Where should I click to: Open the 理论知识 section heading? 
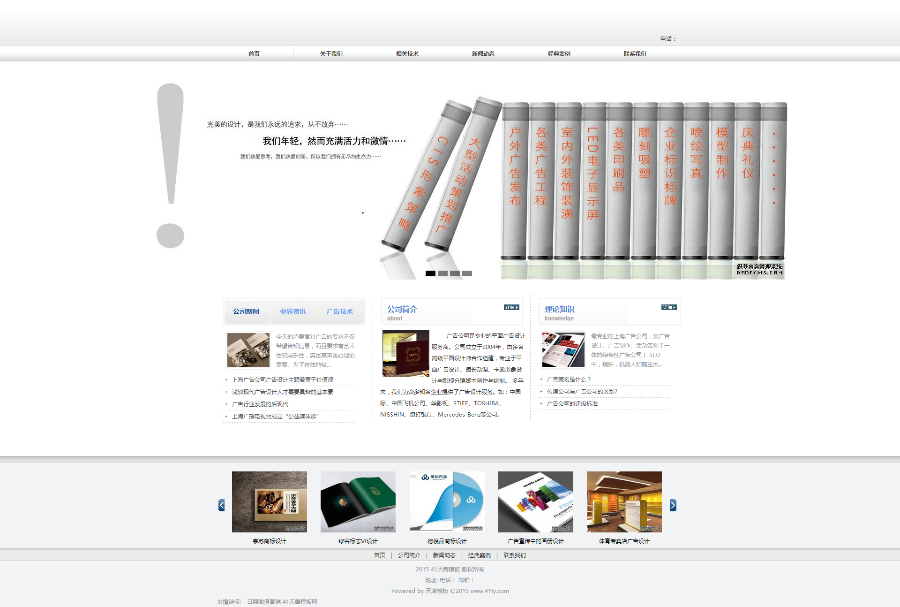560,309
